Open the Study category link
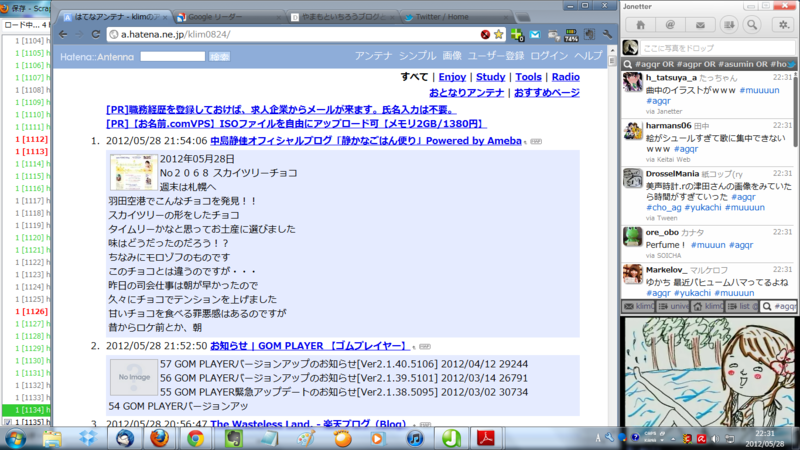 [490, 77]
